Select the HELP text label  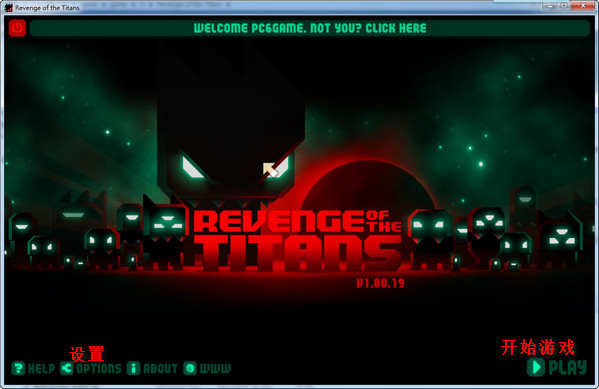pyautogui.click(x=41, y=368)
